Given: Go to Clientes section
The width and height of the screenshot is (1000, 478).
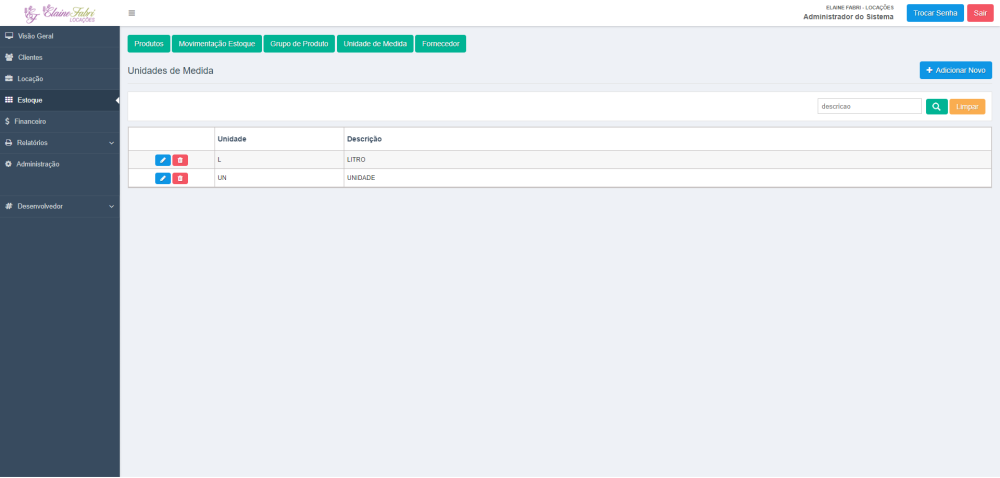Looking at the screenshot, I should point(60,57).
